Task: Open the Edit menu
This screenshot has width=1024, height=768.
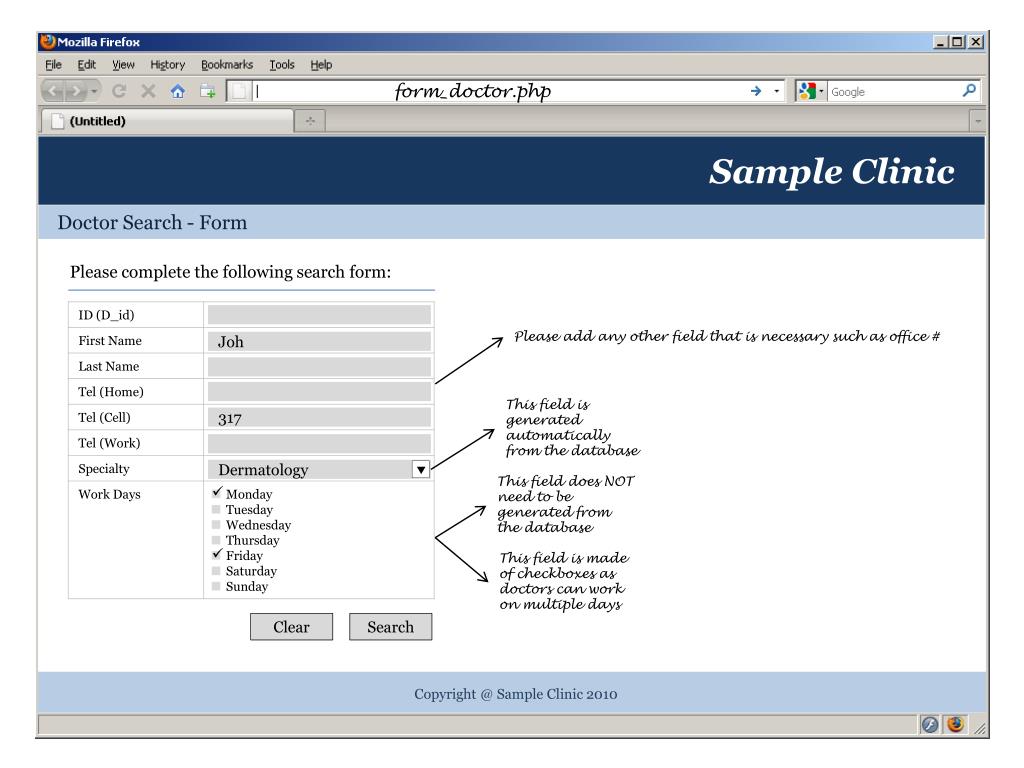Action: (x=86, y=65)
